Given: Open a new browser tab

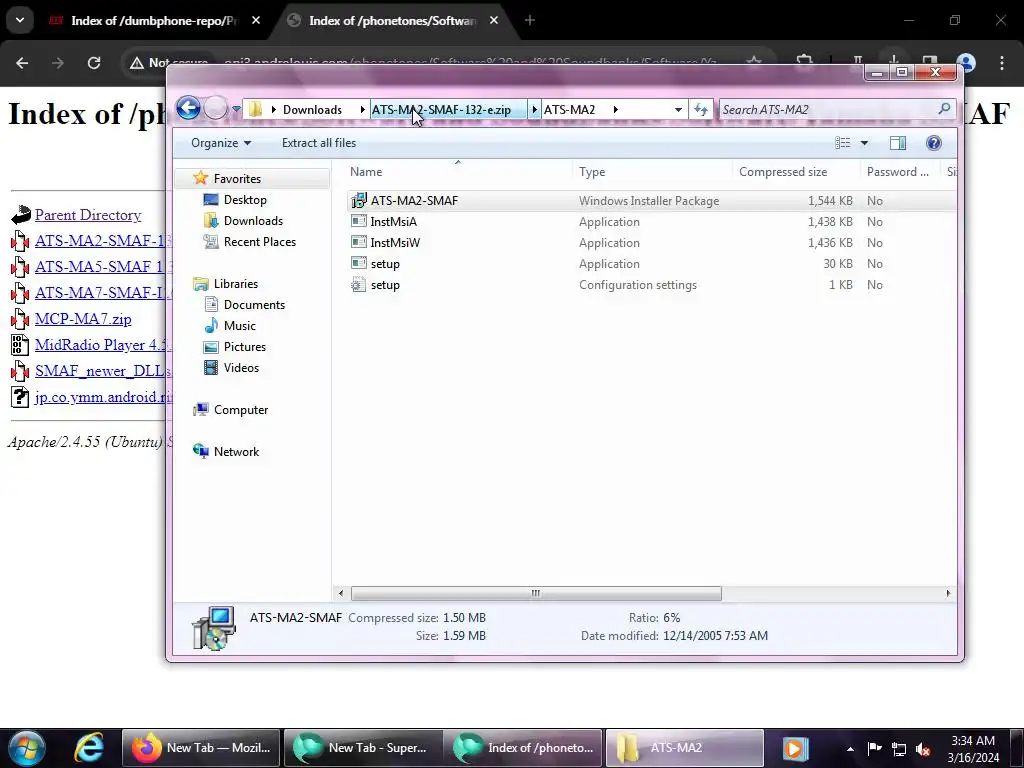Looking at the screenshot, I should [x=530, y=21].
